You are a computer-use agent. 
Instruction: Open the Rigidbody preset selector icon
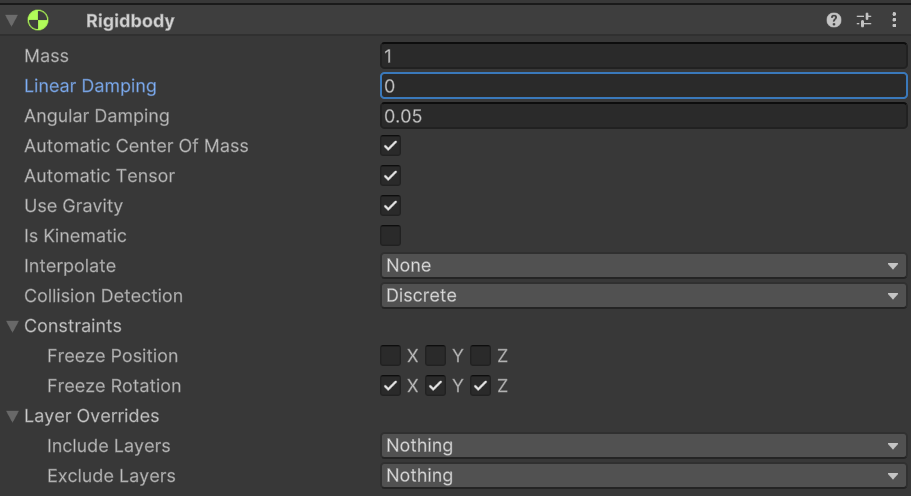pyautogui.click(x=864, y=20)
